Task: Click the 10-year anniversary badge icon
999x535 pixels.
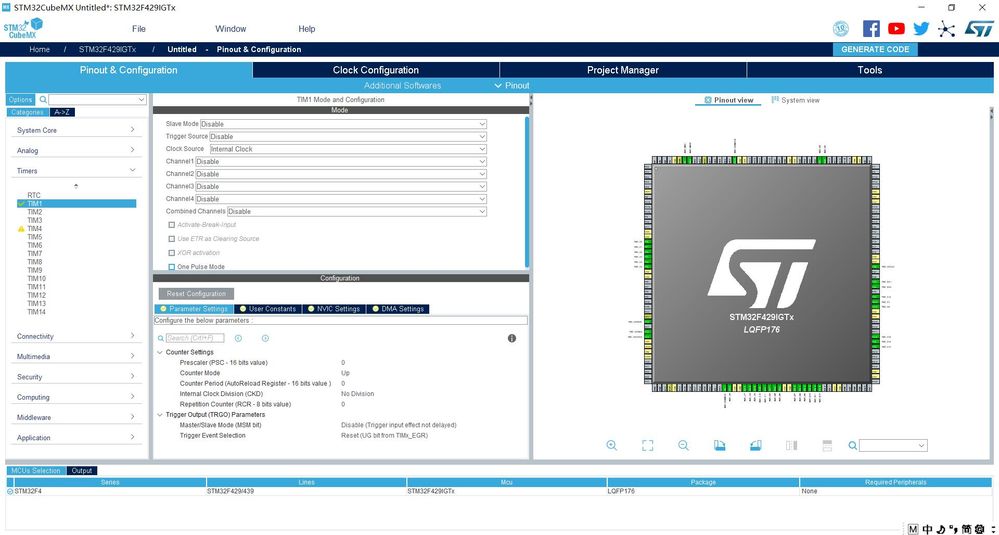Action: click(841, 29)
